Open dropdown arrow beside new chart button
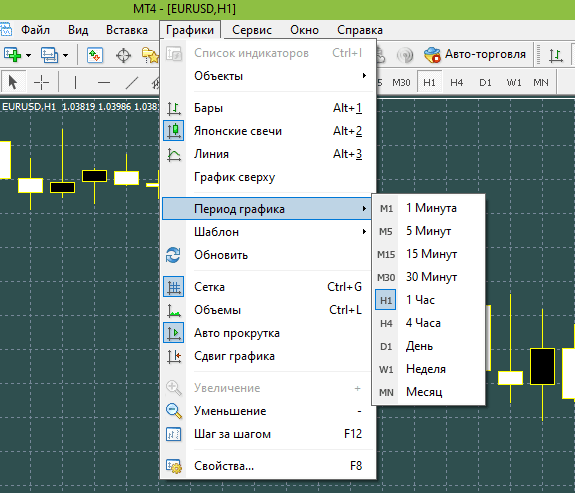575x493 pixels. click(28, 56)
